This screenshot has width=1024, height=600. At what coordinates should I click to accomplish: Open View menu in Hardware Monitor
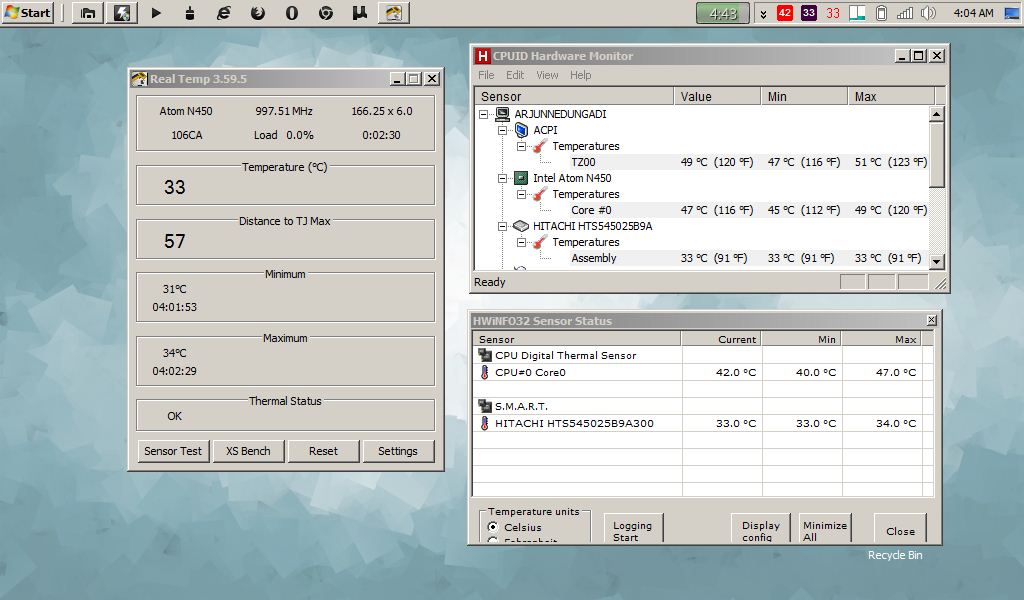coord(547,75)
